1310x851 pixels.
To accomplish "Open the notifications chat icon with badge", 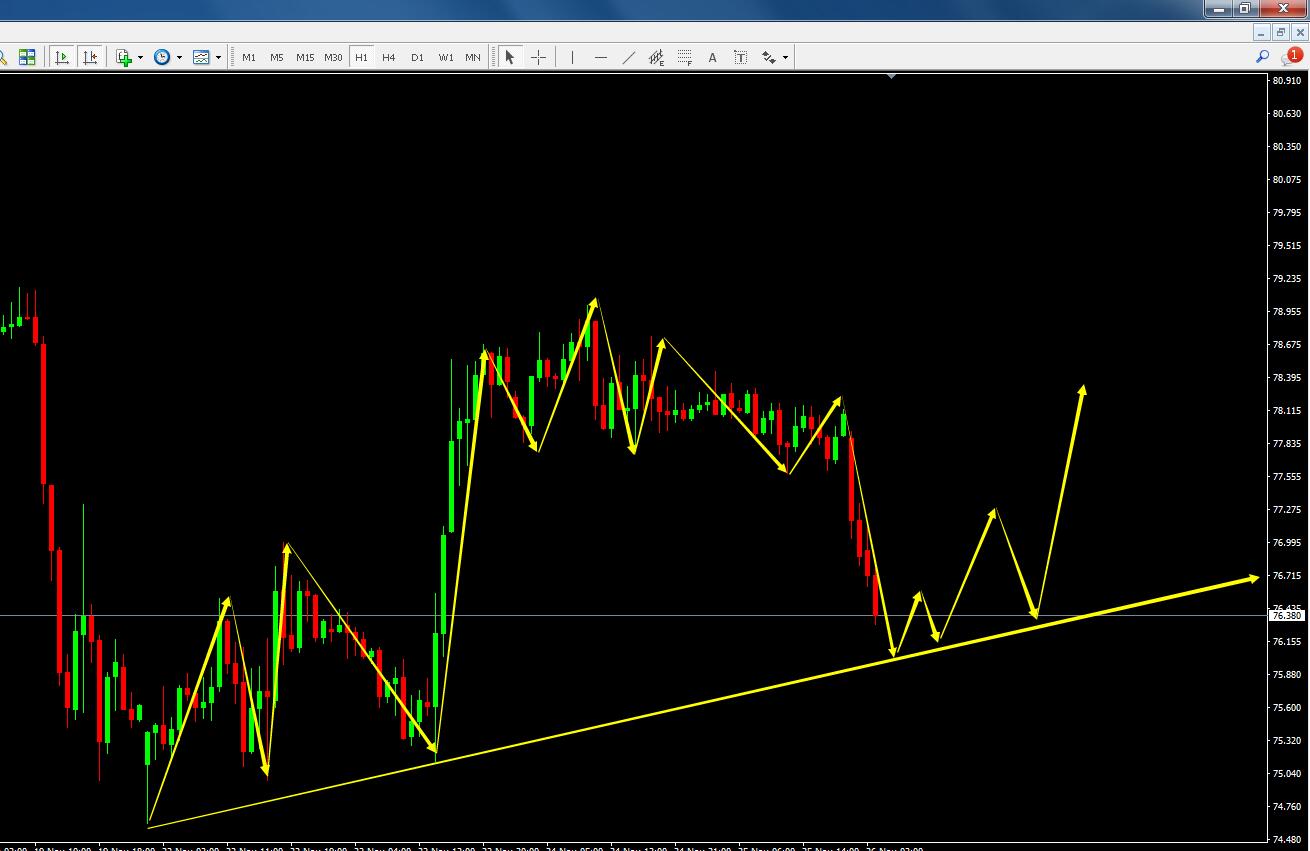I will pyautogui.click(x=1291, y=56).
